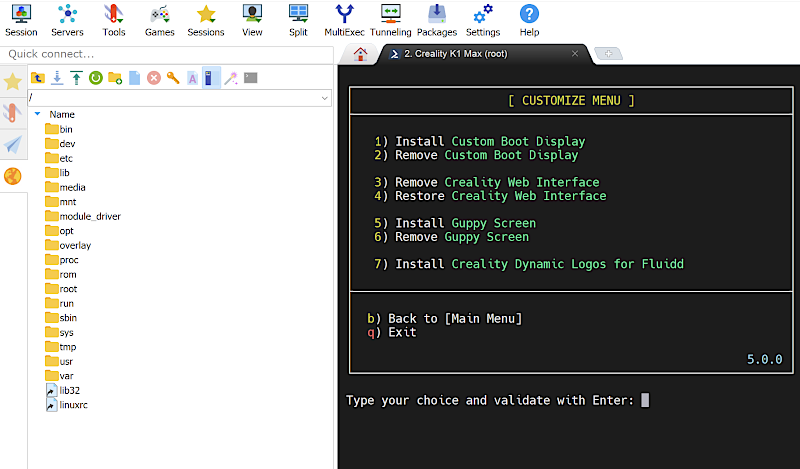The width and height of the screenshot is (800, 469).
Task: Open the Sftp globe sidebar tab
Action: point(13,177)
